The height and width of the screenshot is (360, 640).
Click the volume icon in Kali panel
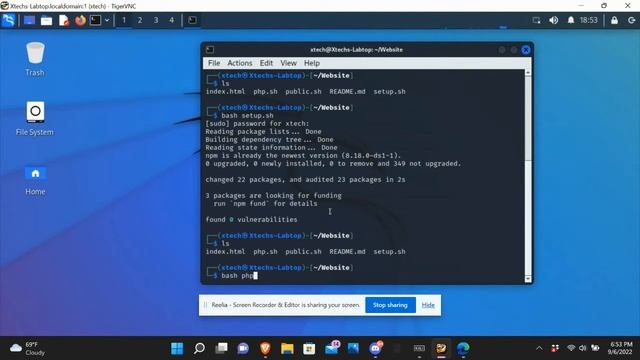pyautogui.click(x=553, y=20)
